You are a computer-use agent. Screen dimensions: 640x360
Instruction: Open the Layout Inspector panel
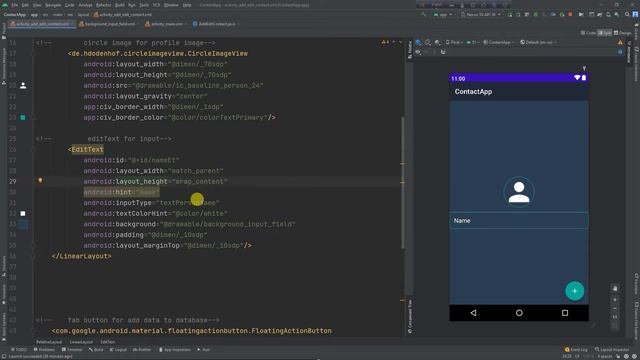pyautogui.click(x=612, y=350)
